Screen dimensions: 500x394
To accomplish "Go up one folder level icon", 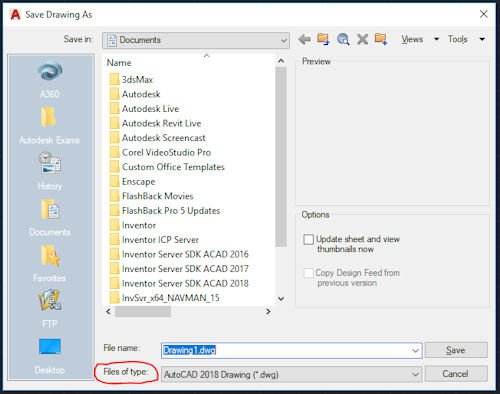I will coord(323,39).
